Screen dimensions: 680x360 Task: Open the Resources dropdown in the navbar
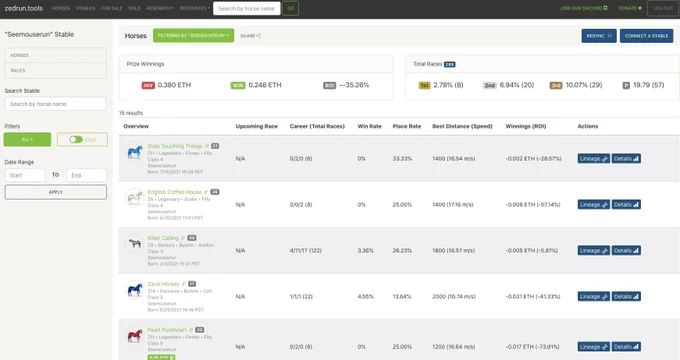click(x=194, y=8)
